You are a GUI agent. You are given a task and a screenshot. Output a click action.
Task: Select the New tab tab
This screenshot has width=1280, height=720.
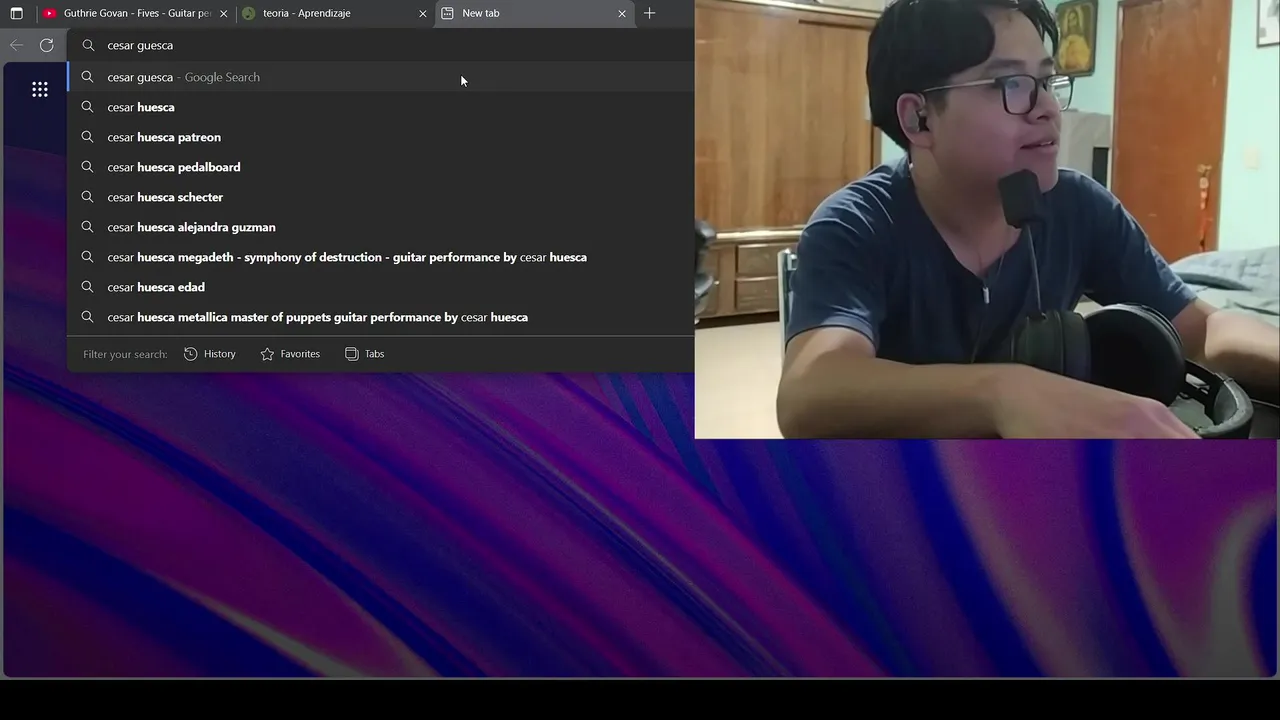click(535, 13)
